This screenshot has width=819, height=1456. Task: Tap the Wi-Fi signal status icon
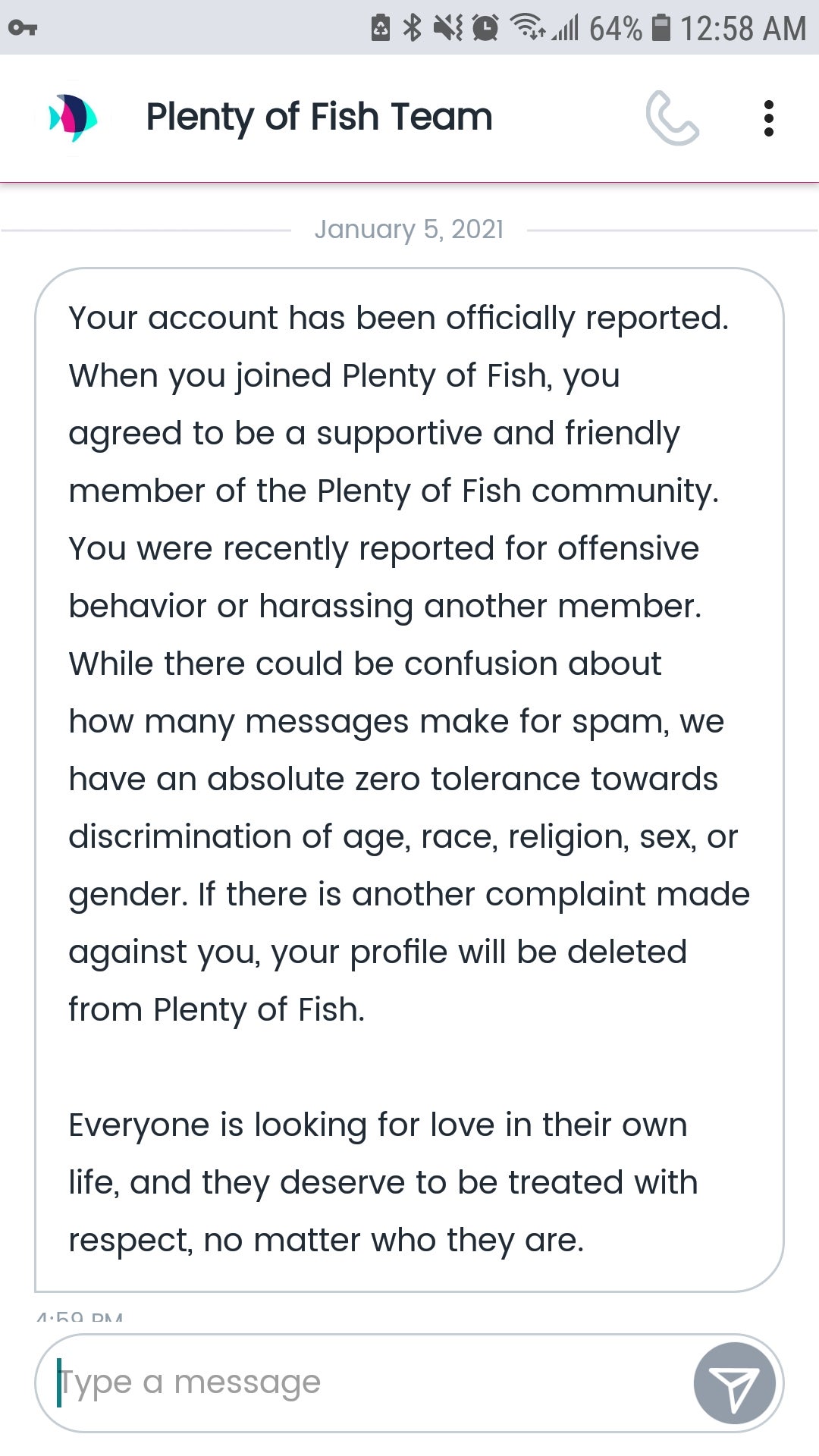(527, 27)
